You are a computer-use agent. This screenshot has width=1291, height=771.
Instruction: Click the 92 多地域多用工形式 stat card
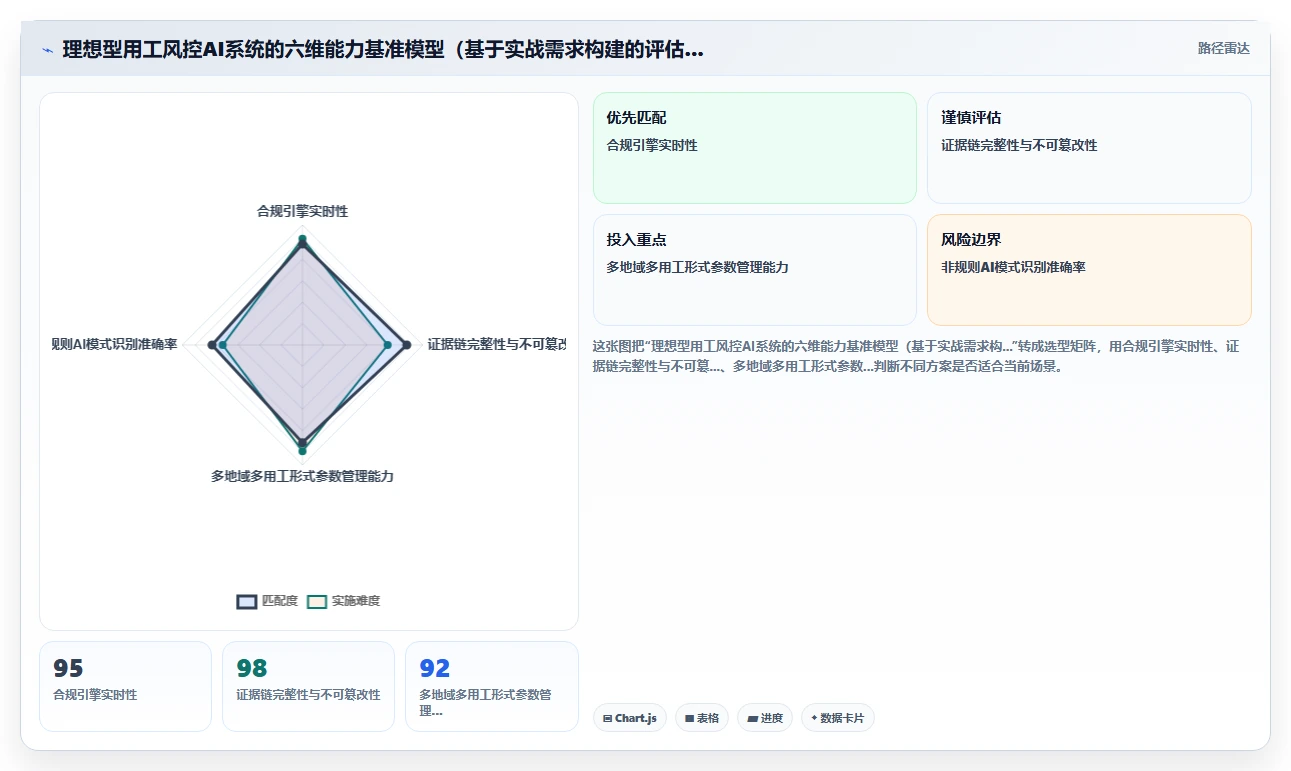(491, 686)
